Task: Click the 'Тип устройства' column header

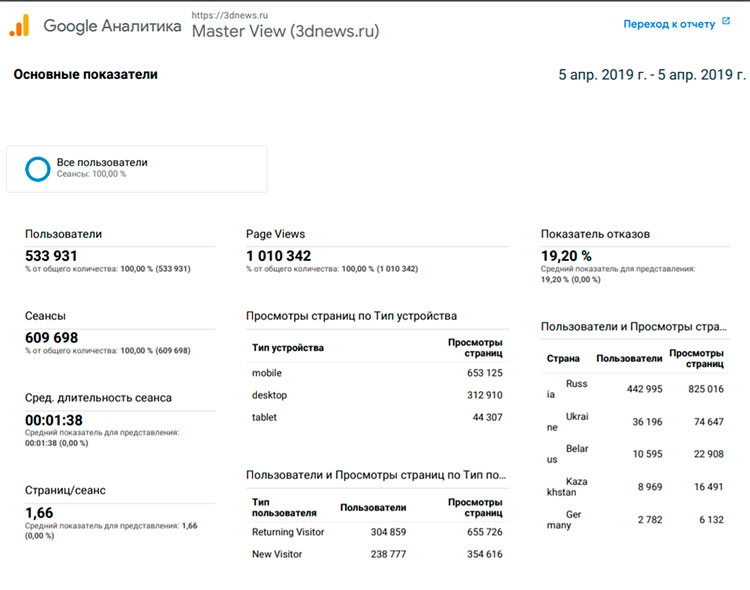Action: pyautogui.click(x=288, y=348)
